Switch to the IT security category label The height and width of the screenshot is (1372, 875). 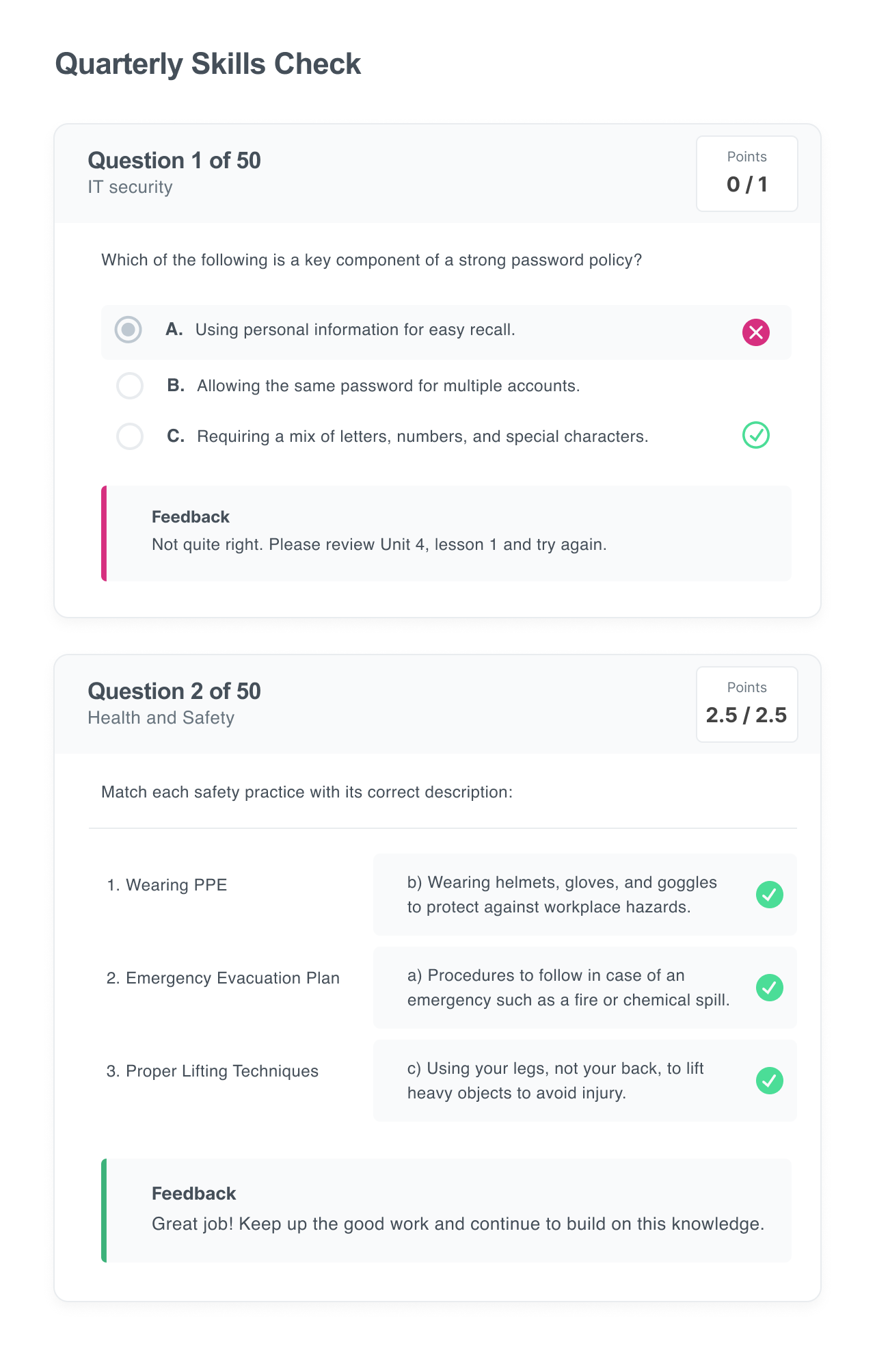[130, 187]
